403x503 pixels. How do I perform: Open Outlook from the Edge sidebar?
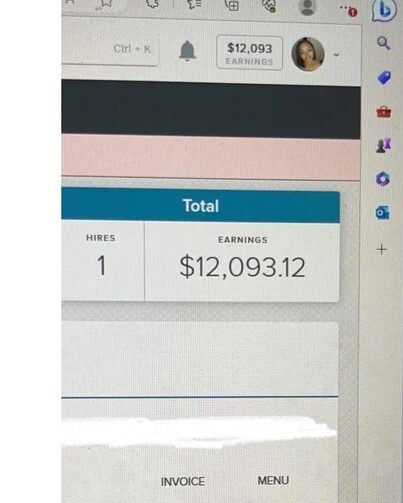[383, 212]
